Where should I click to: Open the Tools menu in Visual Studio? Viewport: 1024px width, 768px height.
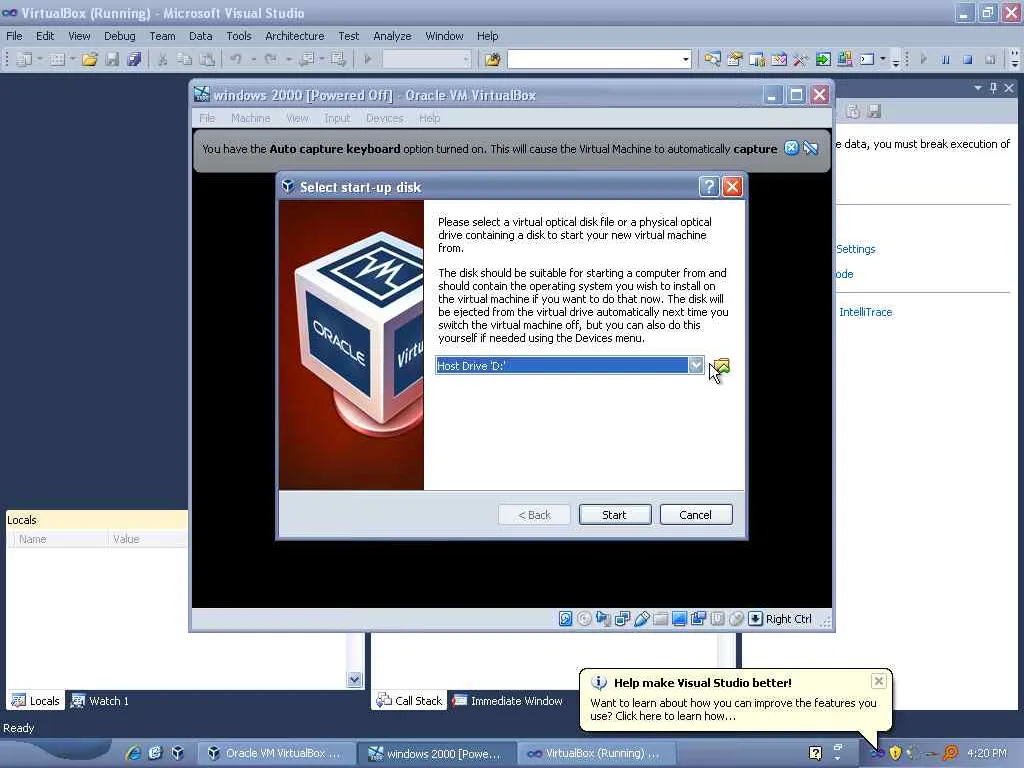[x=238, y=36]
